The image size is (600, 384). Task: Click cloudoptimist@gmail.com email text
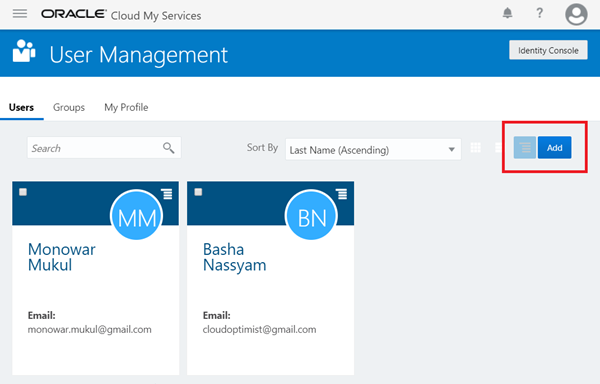(259, 329)
